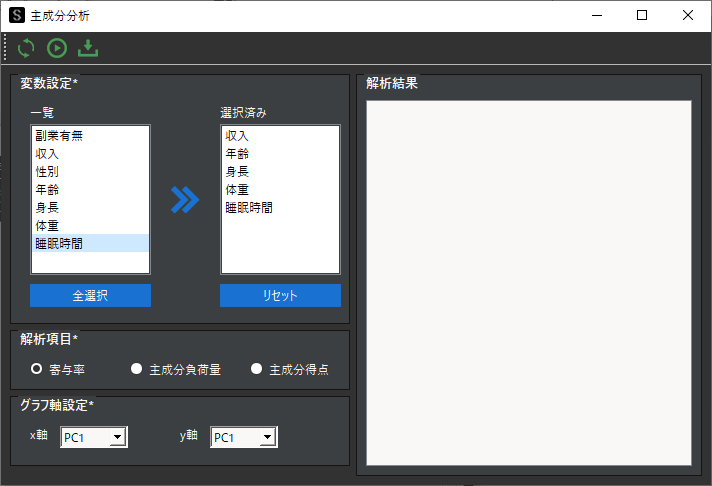This screenshot has height=486, width=712.
Task: Select highlighted 睡眠時間 in the 一覧 list
Action: tap(90, 243)
